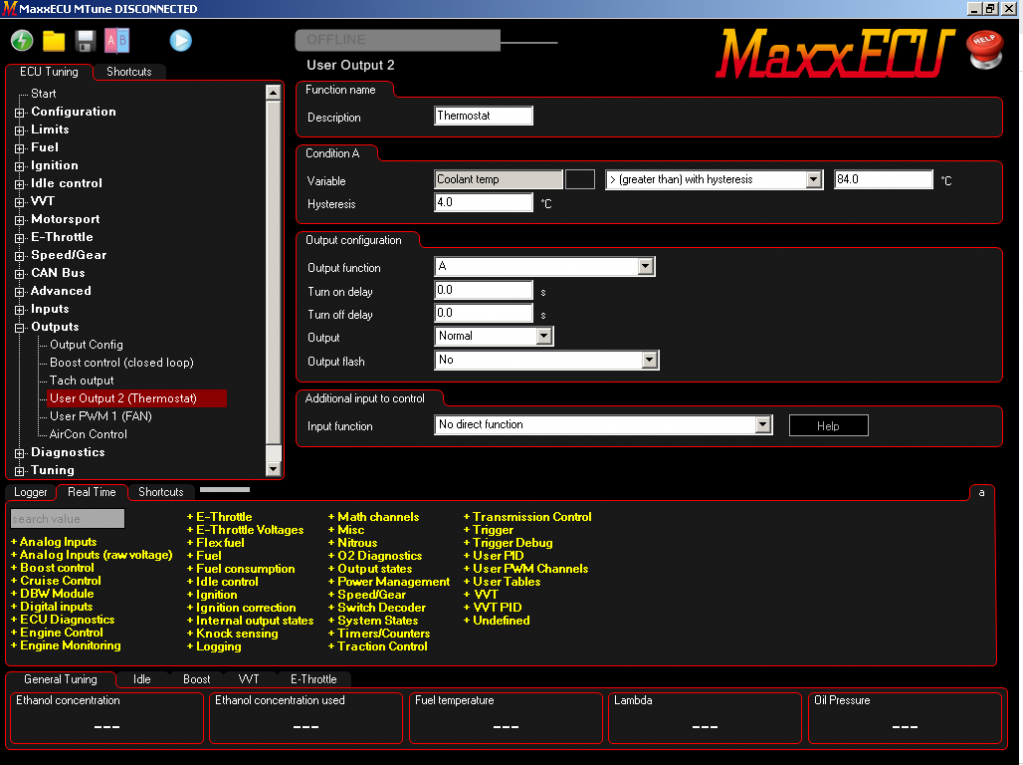Select the Real Time tab
This screenshot has height=765, width=1023.
pyautogui.click(x=91, y=492)
